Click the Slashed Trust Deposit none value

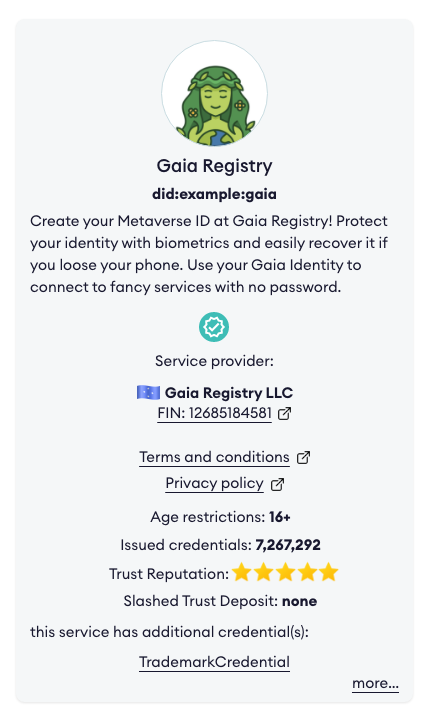(x=299, y=601)
